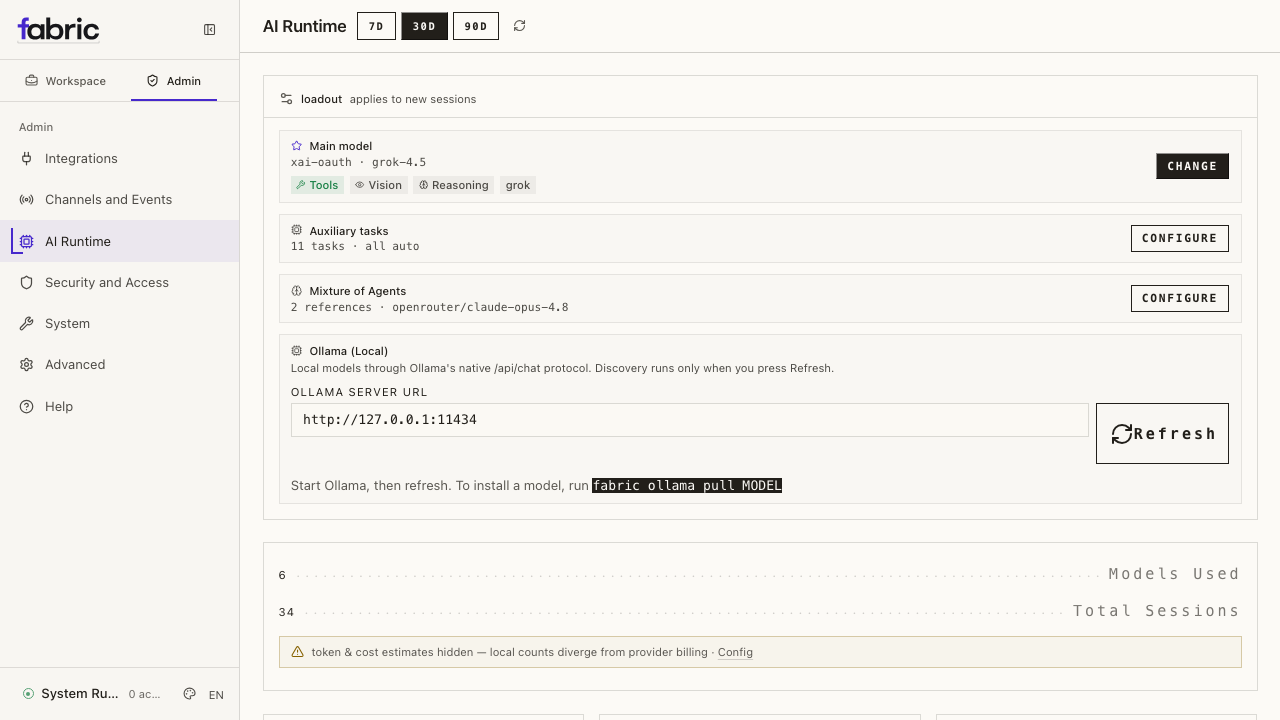This screenshot has height=720, width=1280.
Task: Open the Advanced settings page
Action: 119,365
